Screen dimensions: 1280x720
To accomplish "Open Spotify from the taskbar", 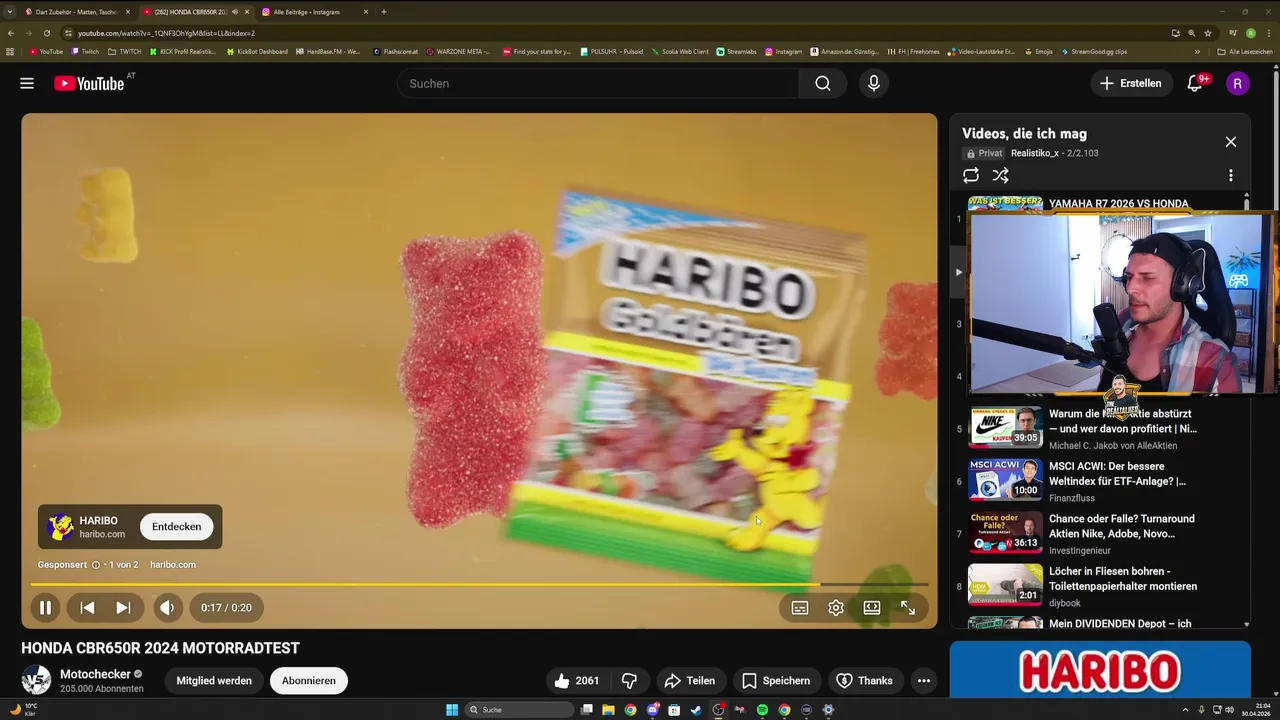I will coord(762,710).
